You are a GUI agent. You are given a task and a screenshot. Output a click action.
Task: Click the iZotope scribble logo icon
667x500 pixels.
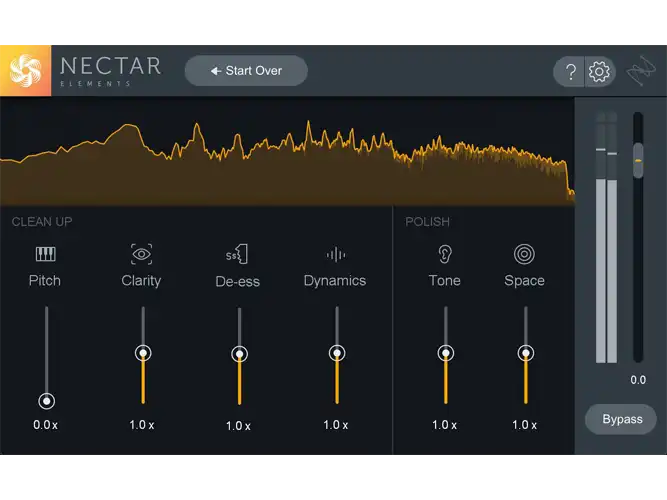pos(641,71)
